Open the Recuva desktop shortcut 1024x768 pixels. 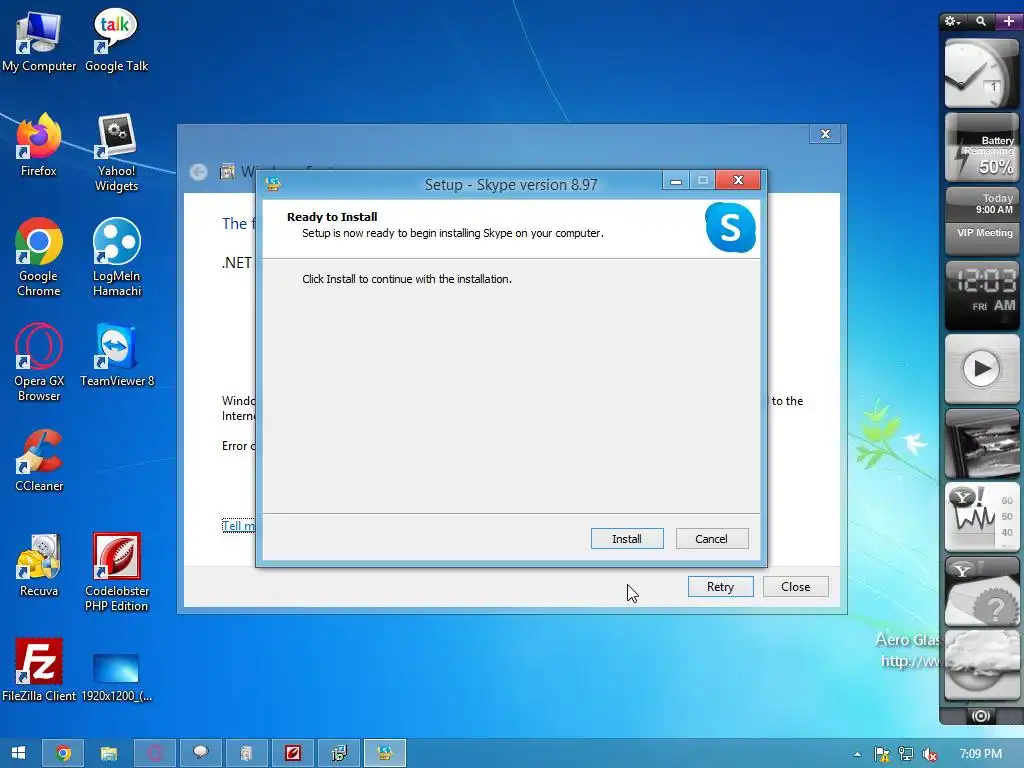pos(39,566)
